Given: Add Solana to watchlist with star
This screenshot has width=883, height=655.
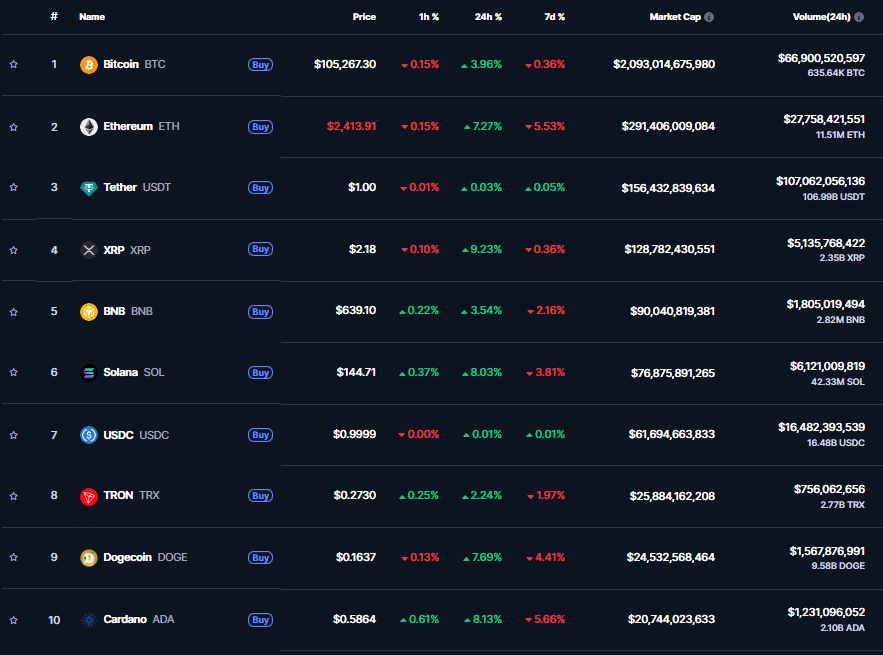Looking at the screenshot, I should point(14,372).
